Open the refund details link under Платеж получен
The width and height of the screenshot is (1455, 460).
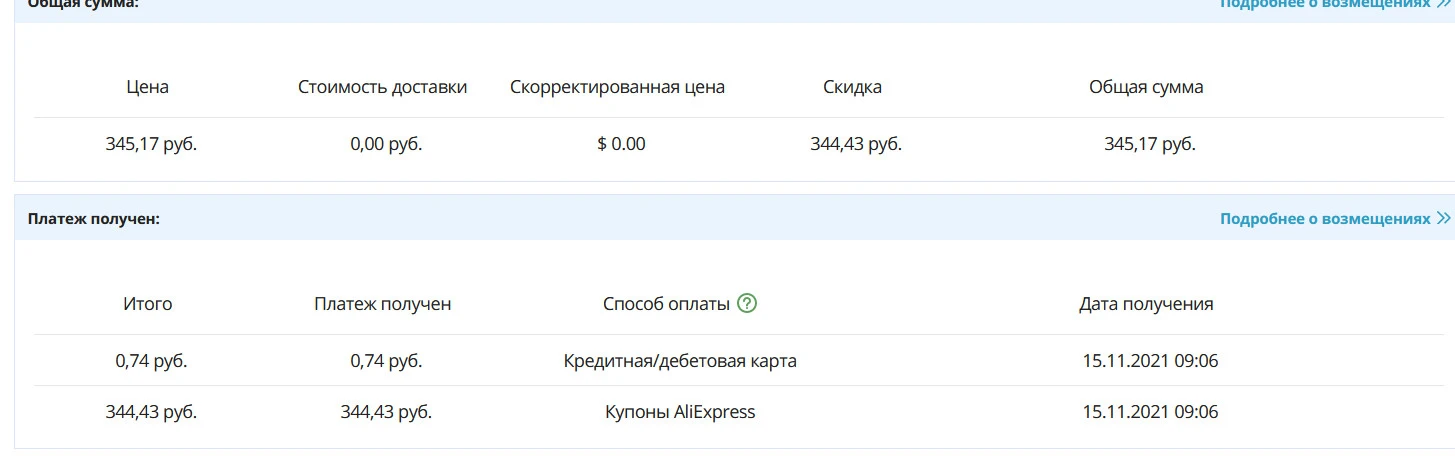1325,218
